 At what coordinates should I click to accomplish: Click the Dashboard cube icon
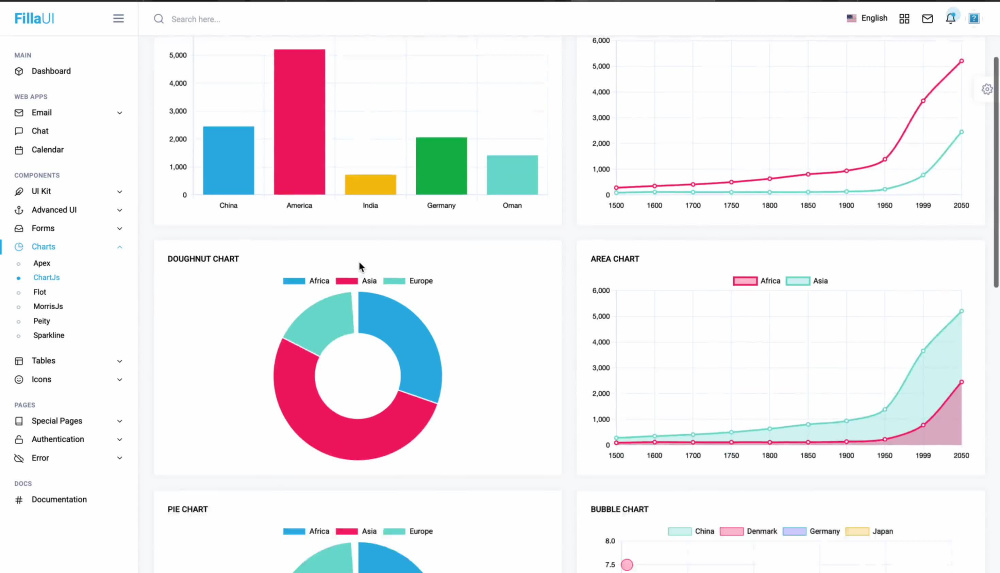coord(18,71)
